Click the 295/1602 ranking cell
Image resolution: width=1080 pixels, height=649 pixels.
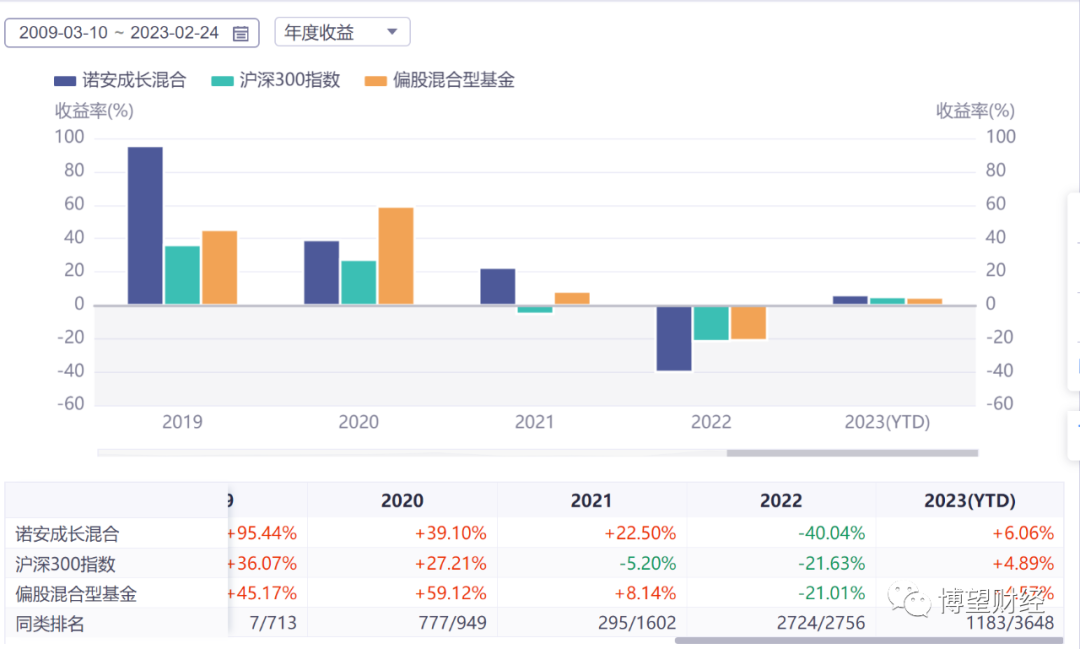pos(637,624)
